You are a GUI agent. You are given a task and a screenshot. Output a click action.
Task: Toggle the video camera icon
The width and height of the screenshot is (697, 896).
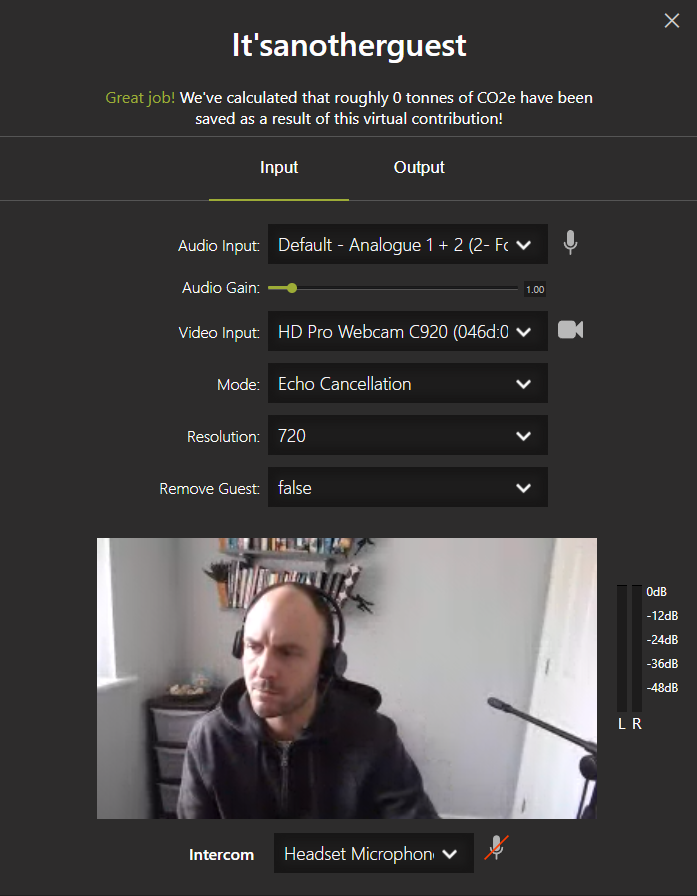coord(570,330)
